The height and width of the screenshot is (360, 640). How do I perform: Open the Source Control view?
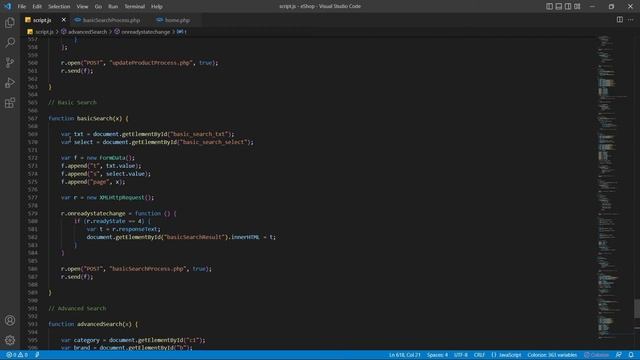click(x=10, y=62)
